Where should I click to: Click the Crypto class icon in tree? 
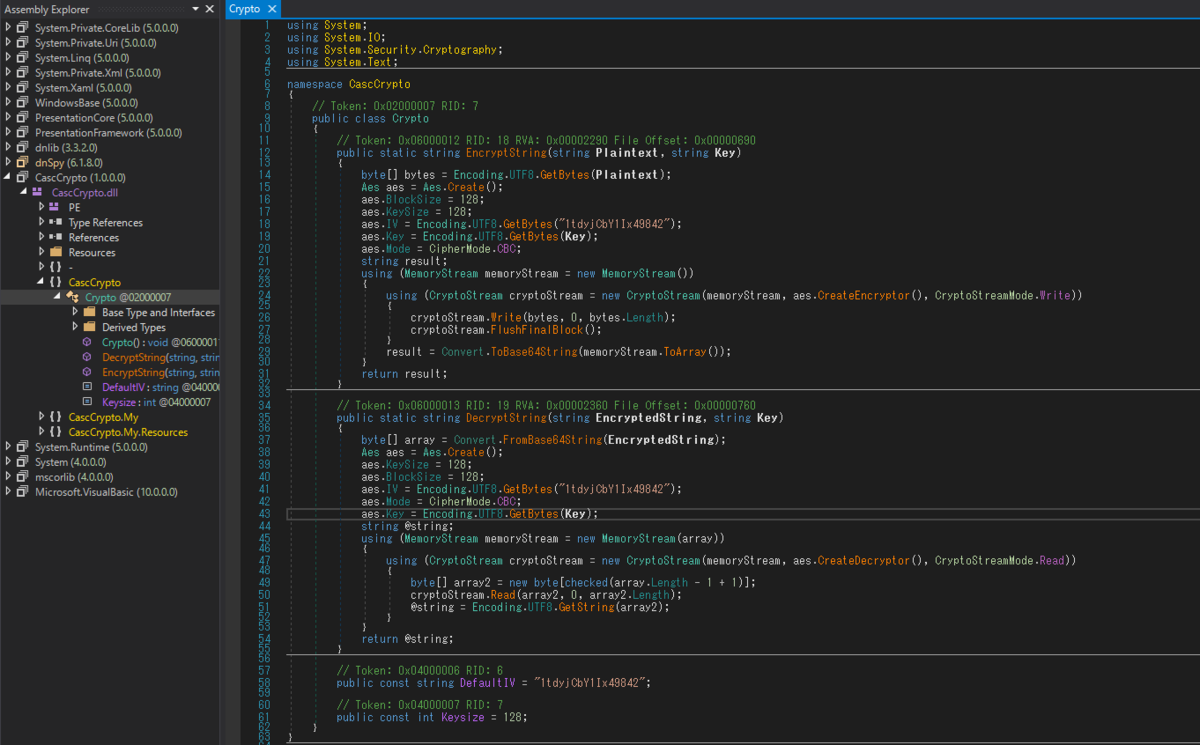tap(72, 297)
